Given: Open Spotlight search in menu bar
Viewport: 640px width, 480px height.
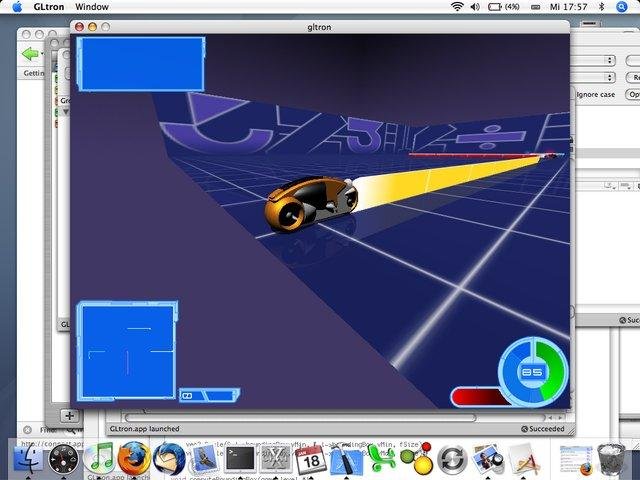Looking at the screenshot, I should point(621,7).
